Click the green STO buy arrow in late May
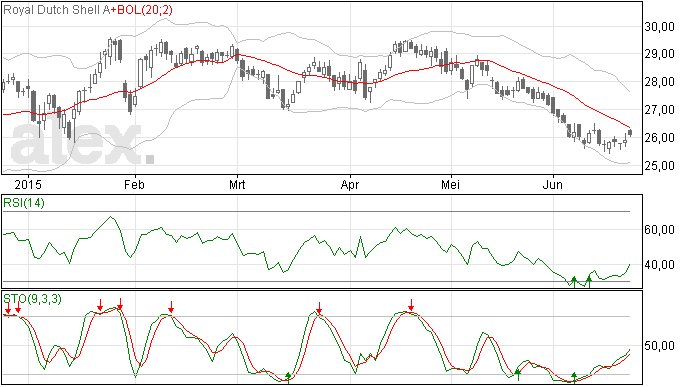 518,375
